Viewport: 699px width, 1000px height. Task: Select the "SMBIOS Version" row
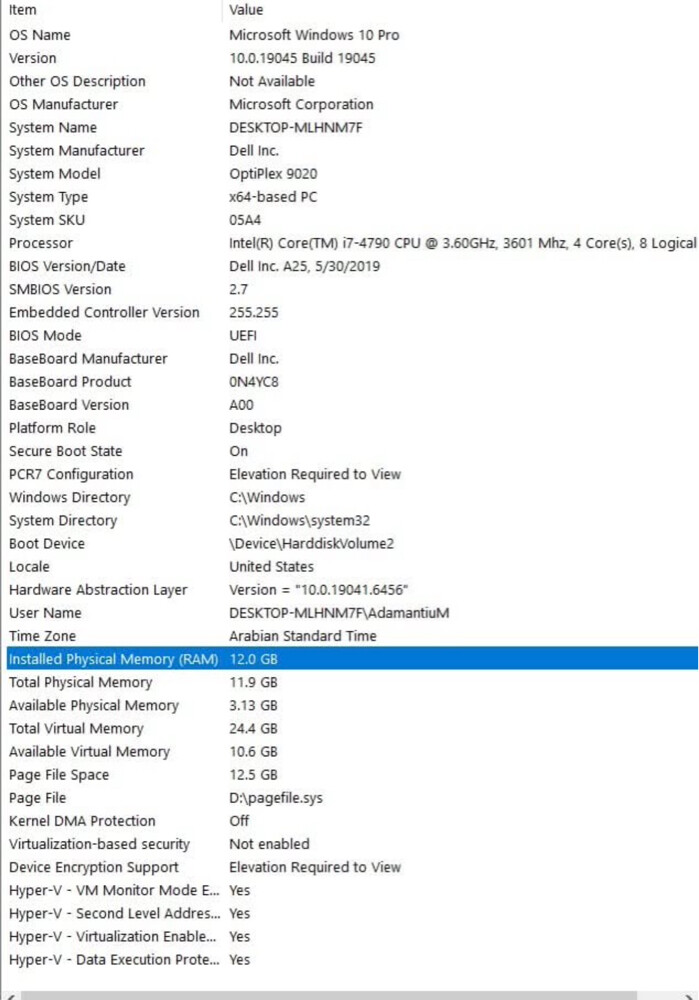click(352, 289)
